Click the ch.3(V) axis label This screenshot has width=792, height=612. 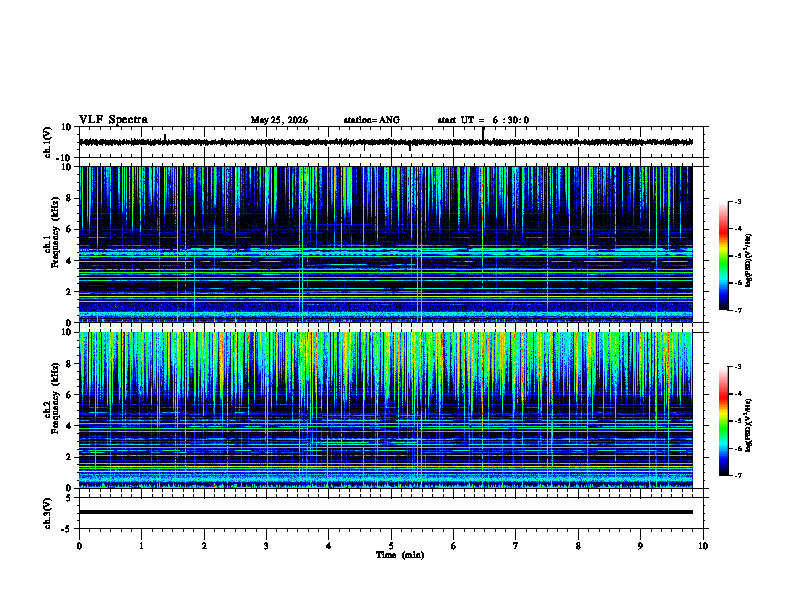(x=47, y=514)
